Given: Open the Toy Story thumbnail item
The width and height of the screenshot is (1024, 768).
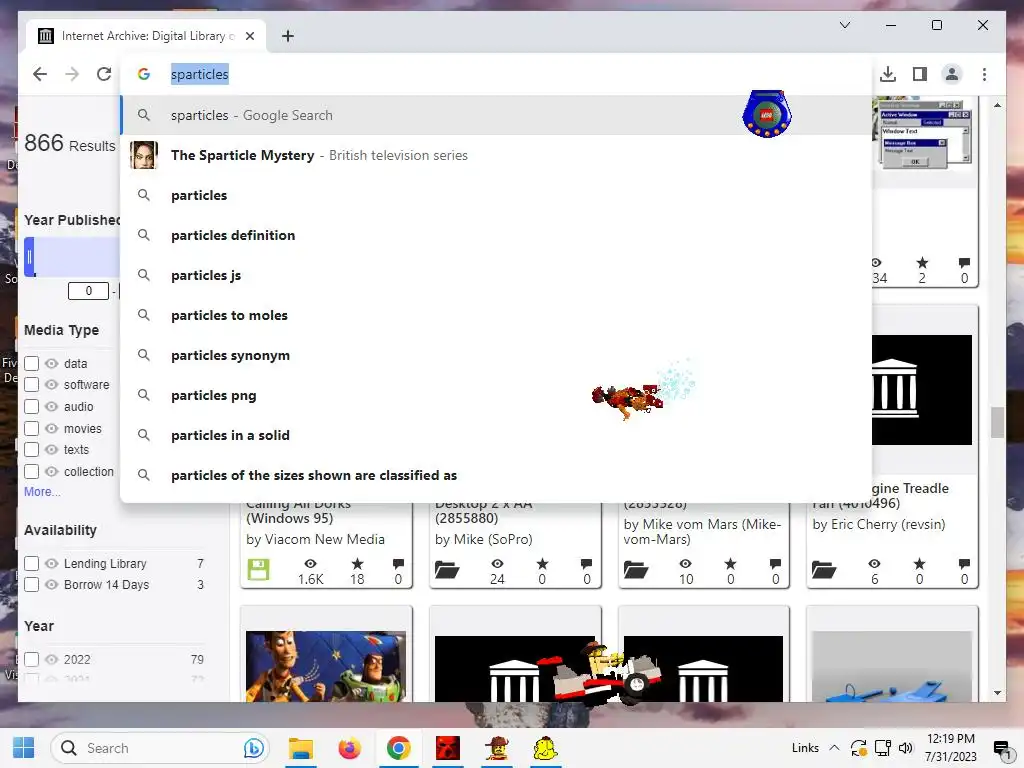Looking at the screenshot, I should 326,666.
